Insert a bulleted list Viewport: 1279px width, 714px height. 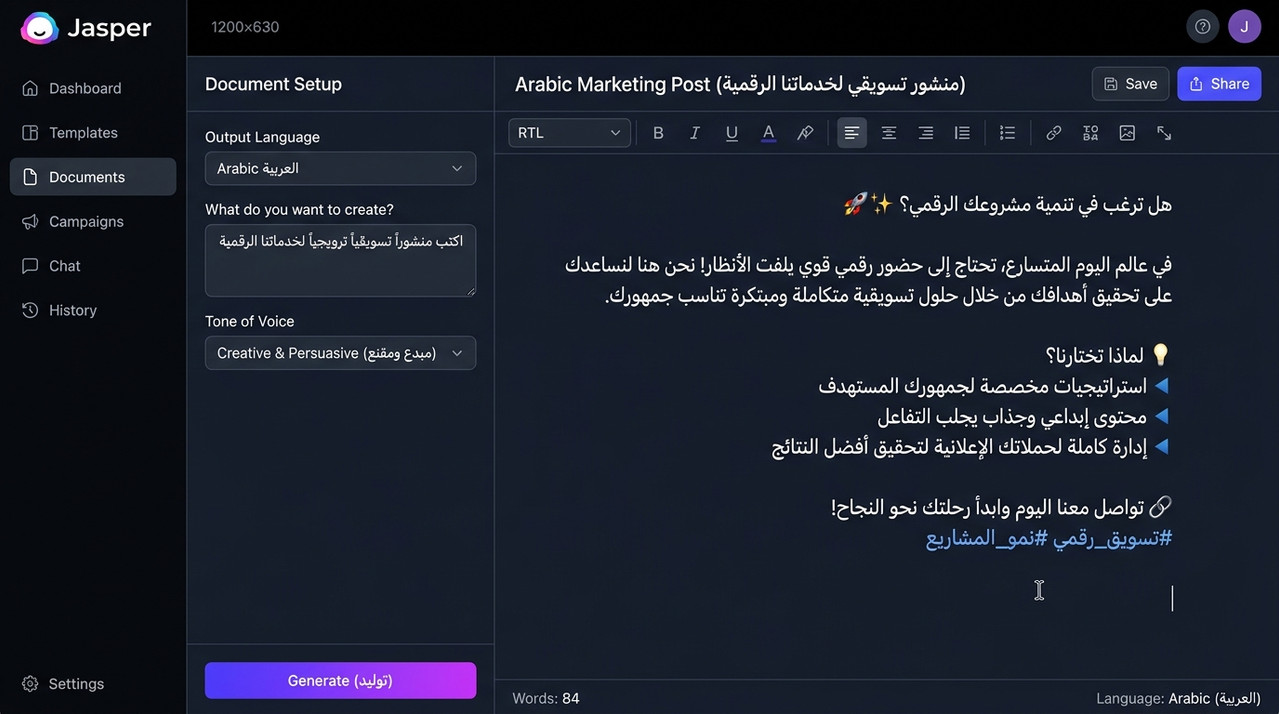[1007, 133]
